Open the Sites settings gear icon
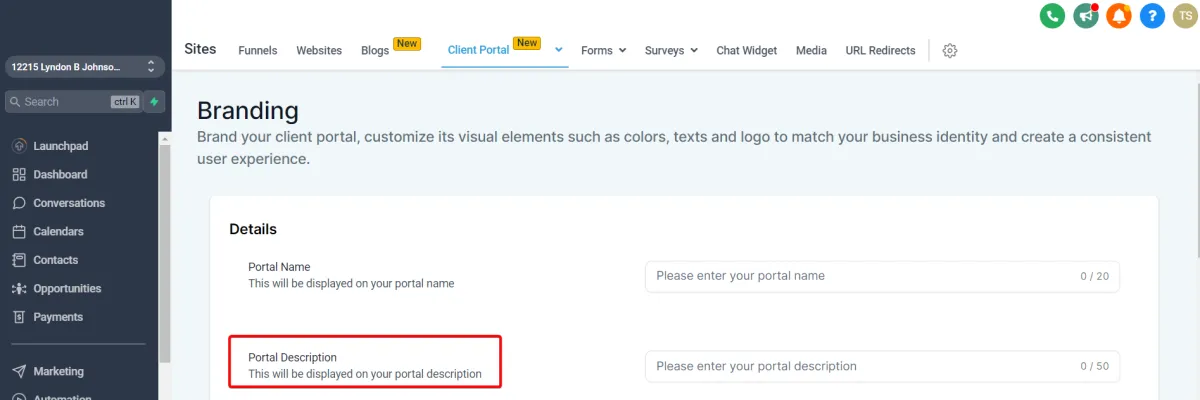 (950, 51)
